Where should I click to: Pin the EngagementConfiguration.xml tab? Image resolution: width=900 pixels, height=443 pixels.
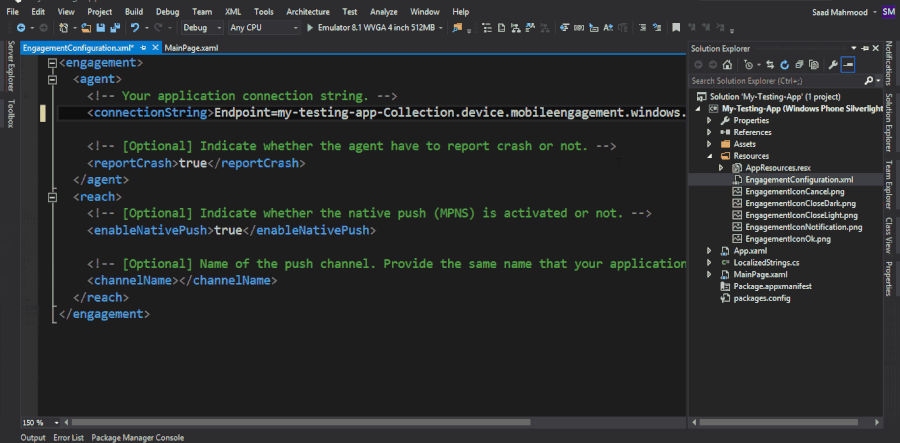point(143,48)
